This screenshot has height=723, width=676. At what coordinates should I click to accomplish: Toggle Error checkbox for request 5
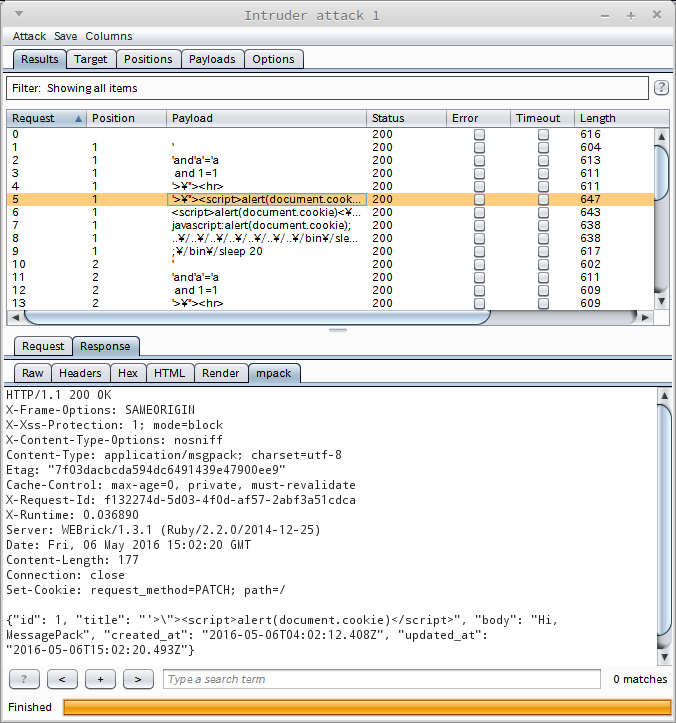(x=479, y=199)
